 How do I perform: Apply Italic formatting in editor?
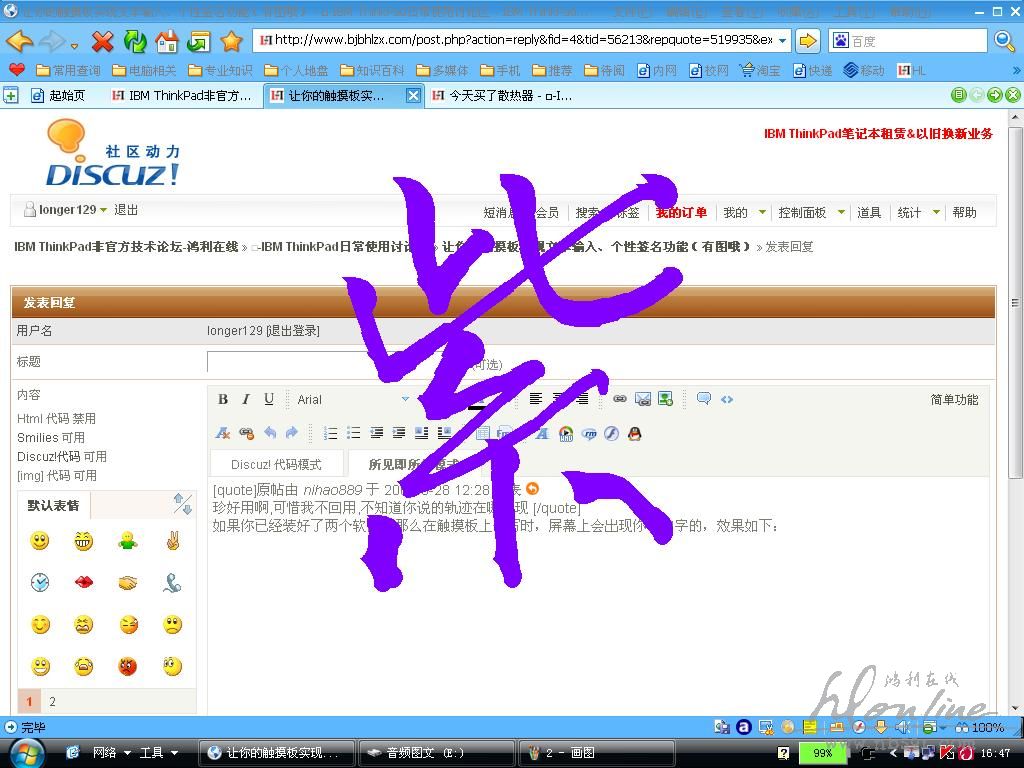pyautogui.click(x=246, y=399)
